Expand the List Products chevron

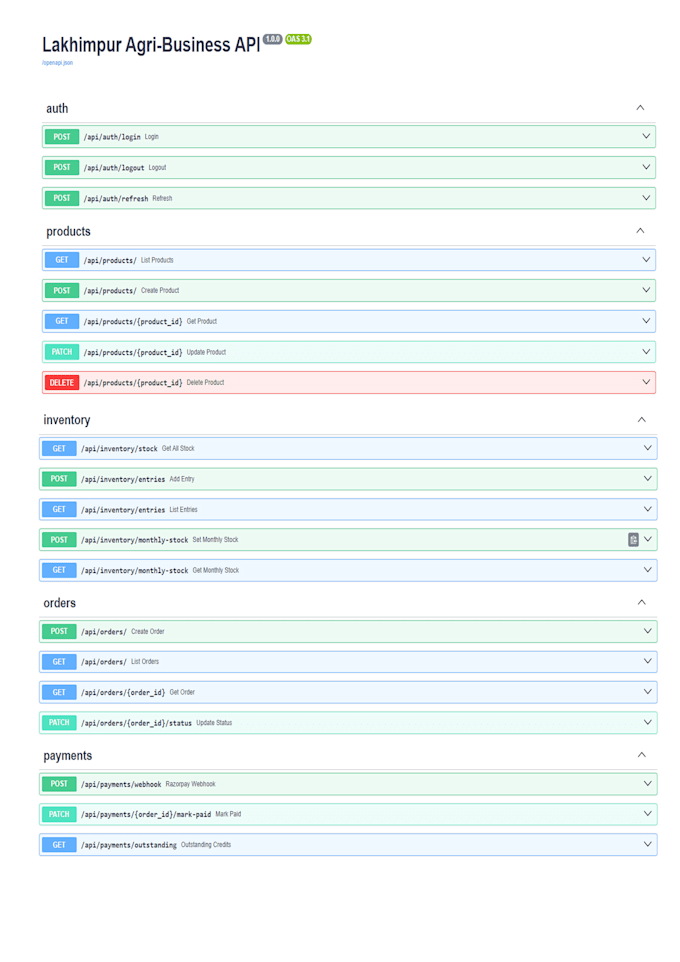[x=646, y=260]
